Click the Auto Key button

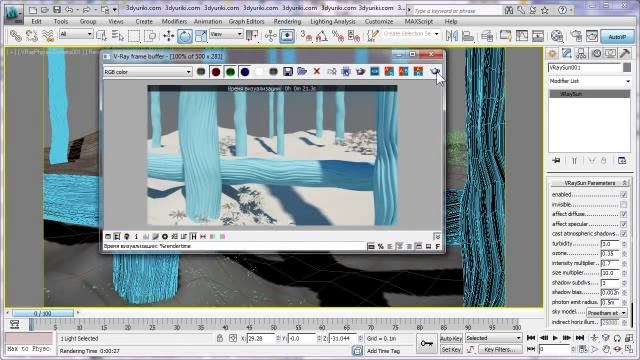[451, 338]
